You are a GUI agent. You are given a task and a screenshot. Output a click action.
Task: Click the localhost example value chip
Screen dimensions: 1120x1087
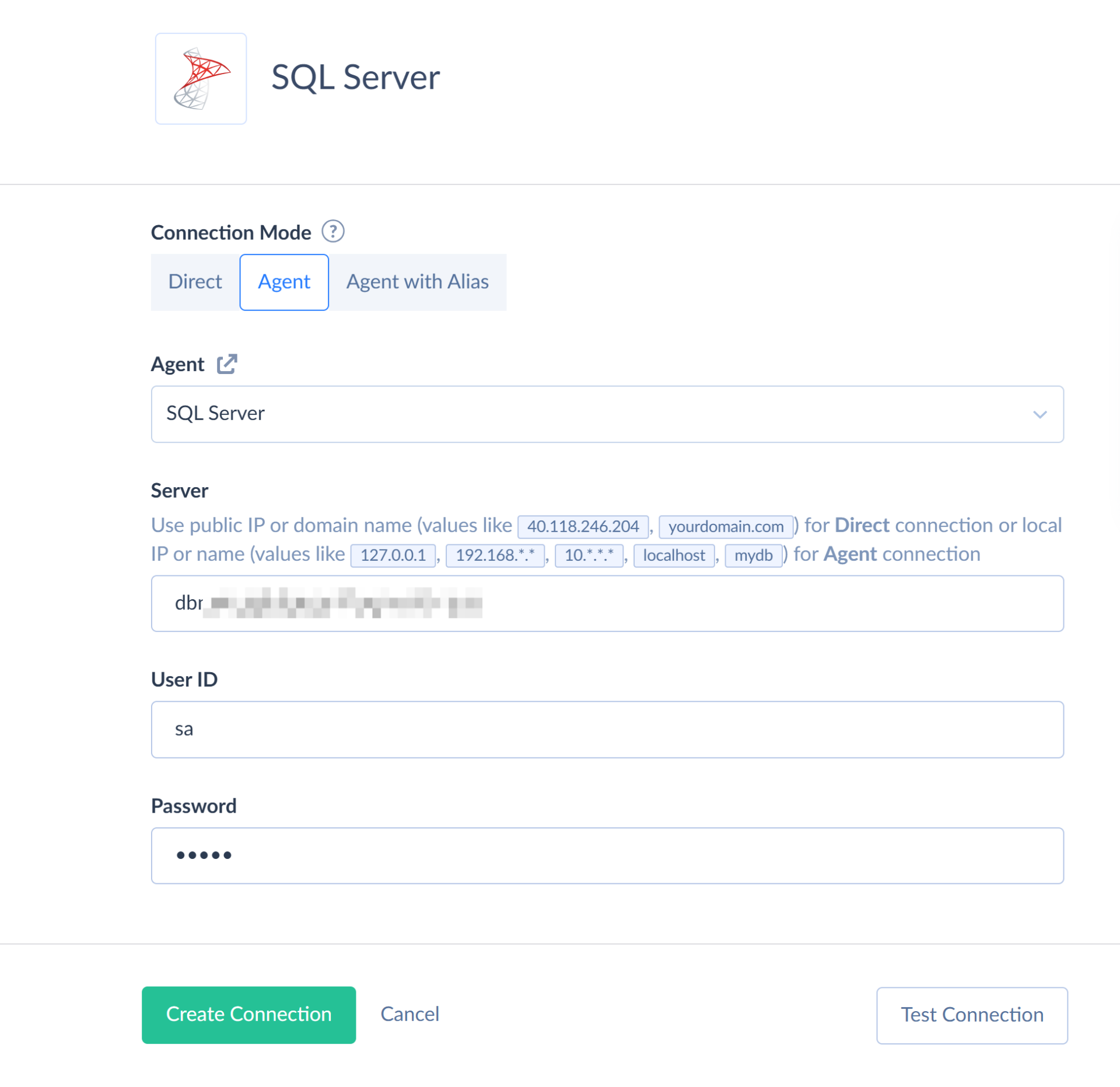[674, 555]
